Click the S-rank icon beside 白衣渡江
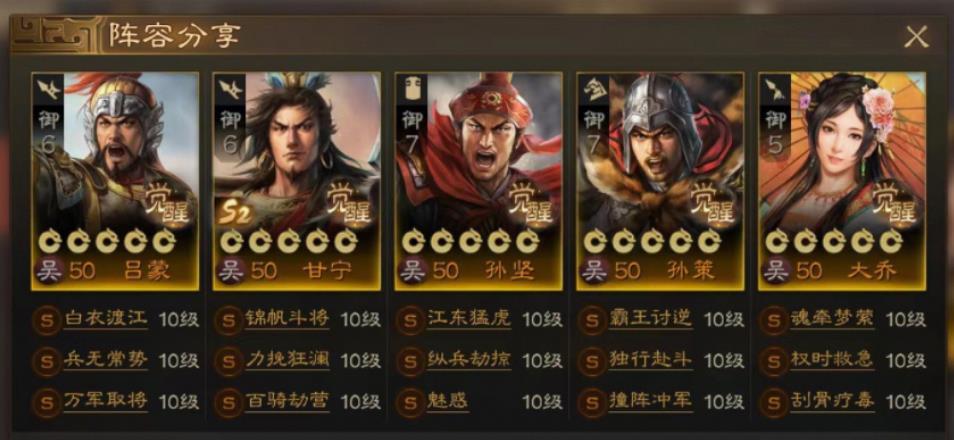This screenshot has height=440, width=954. tap(47, 320)
